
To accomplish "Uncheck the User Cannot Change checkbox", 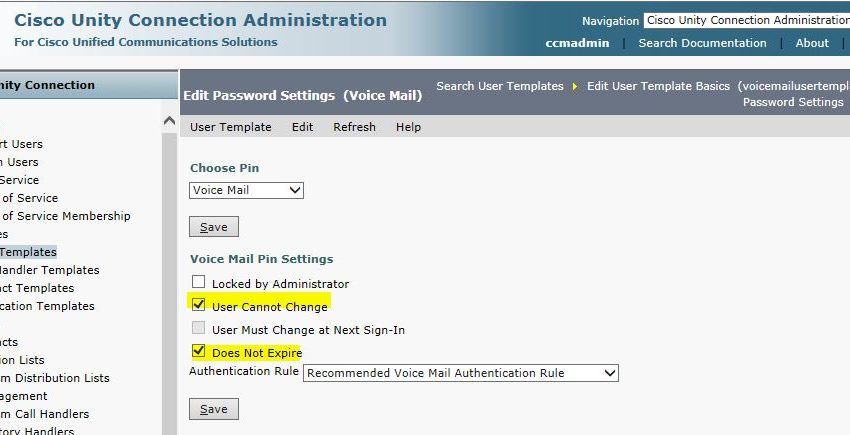I will pyautogui.click(x=198, y=305).
